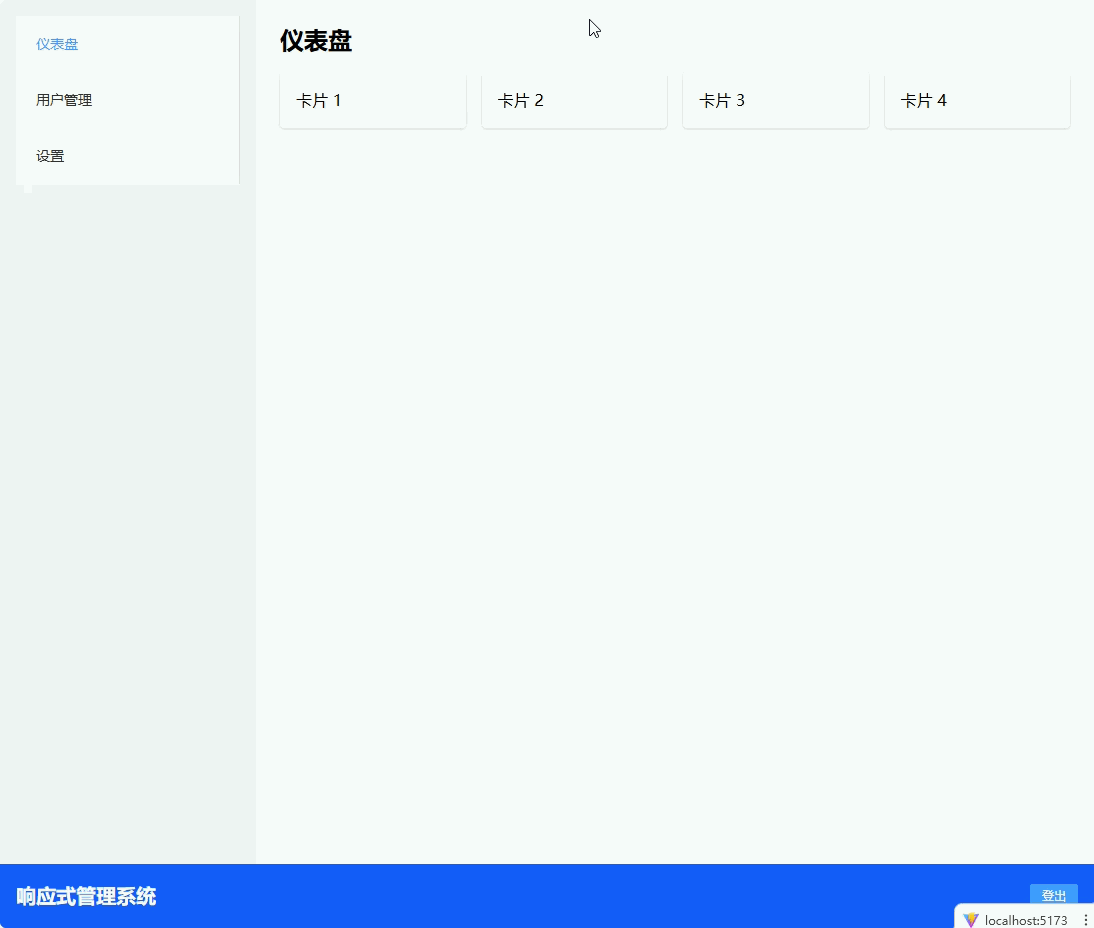The width and height of the screenshot is (1094, 928).
Task: Click the gap between 卡片 2 and 卡片 3
Action: [x=675, y=101]
